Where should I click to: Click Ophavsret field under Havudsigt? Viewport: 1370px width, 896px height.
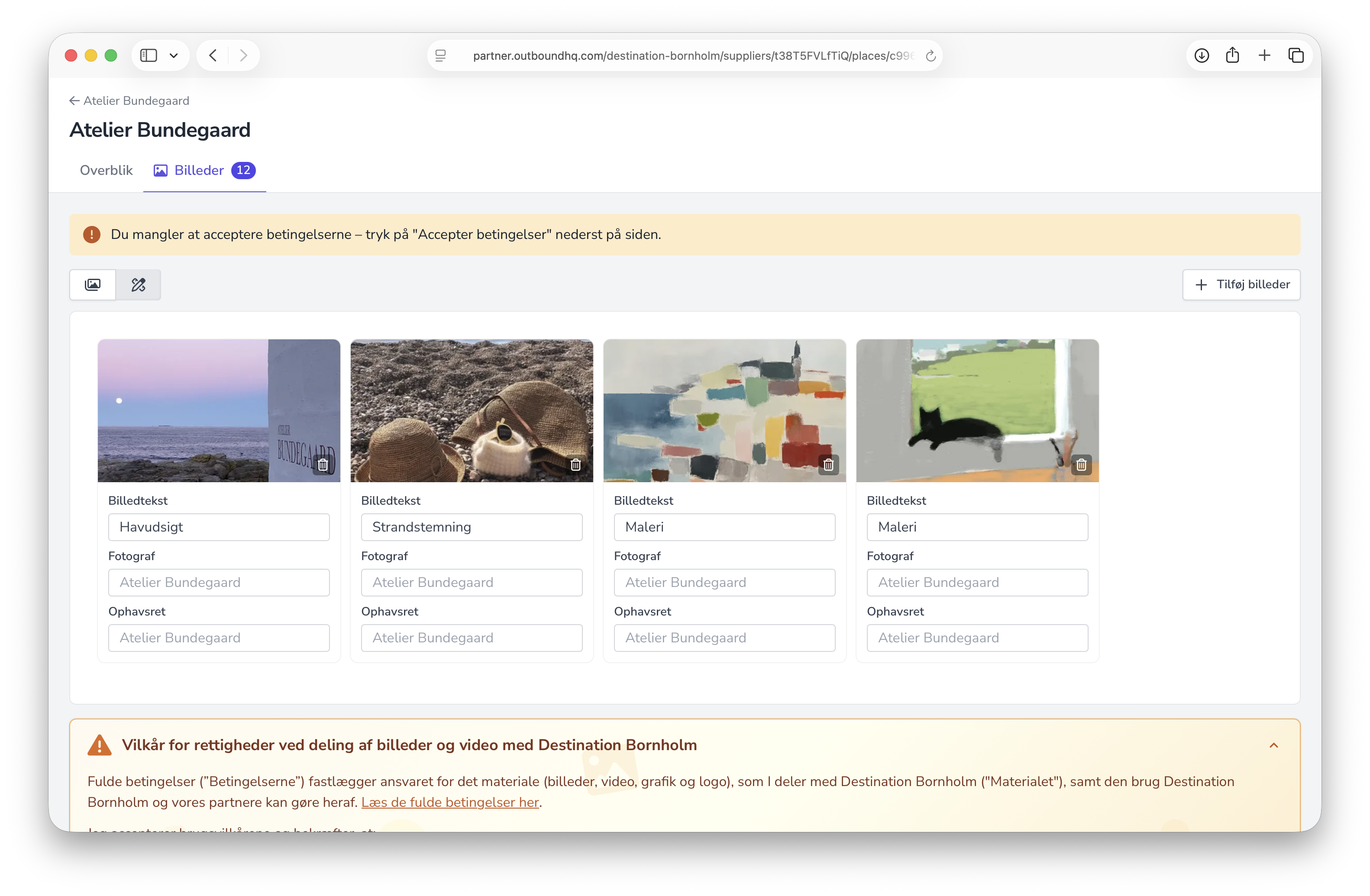pyautogui.click(x=219, y=638)
